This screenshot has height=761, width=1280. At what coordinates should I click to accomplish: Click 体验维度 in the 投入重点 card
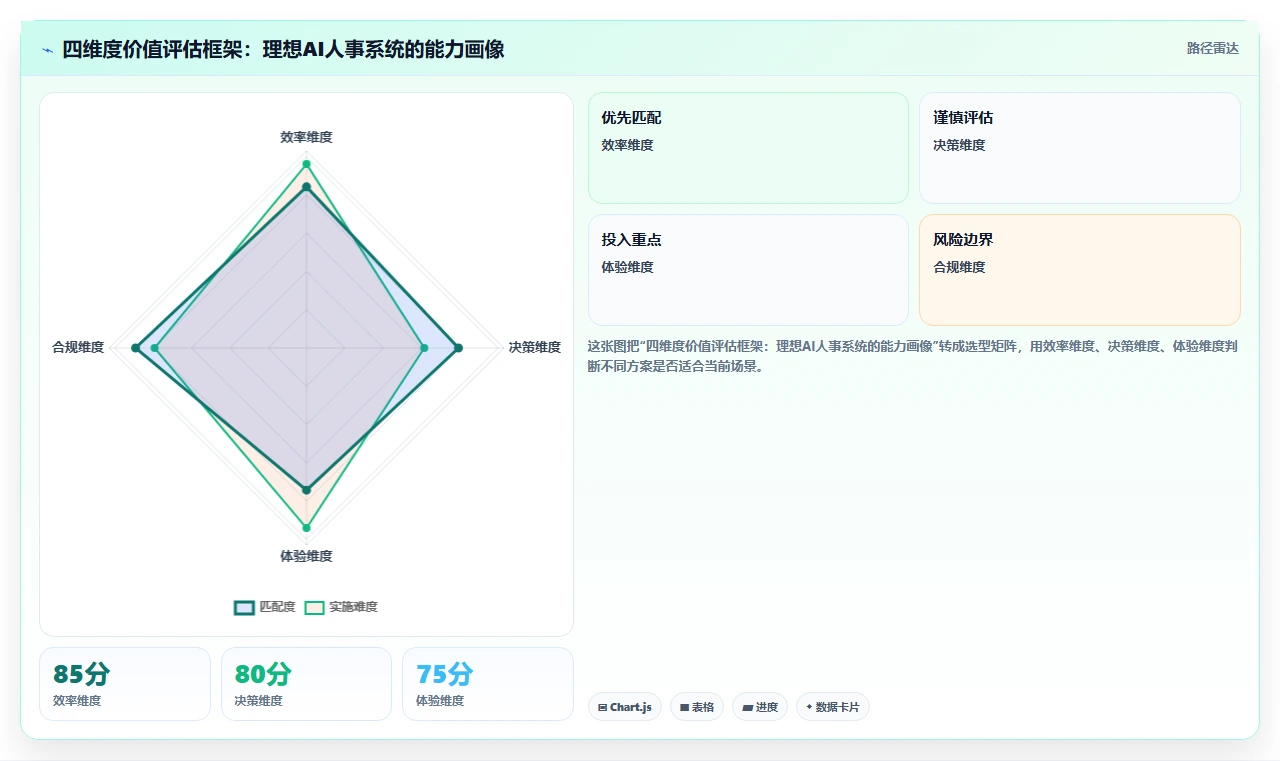point(627,267)
